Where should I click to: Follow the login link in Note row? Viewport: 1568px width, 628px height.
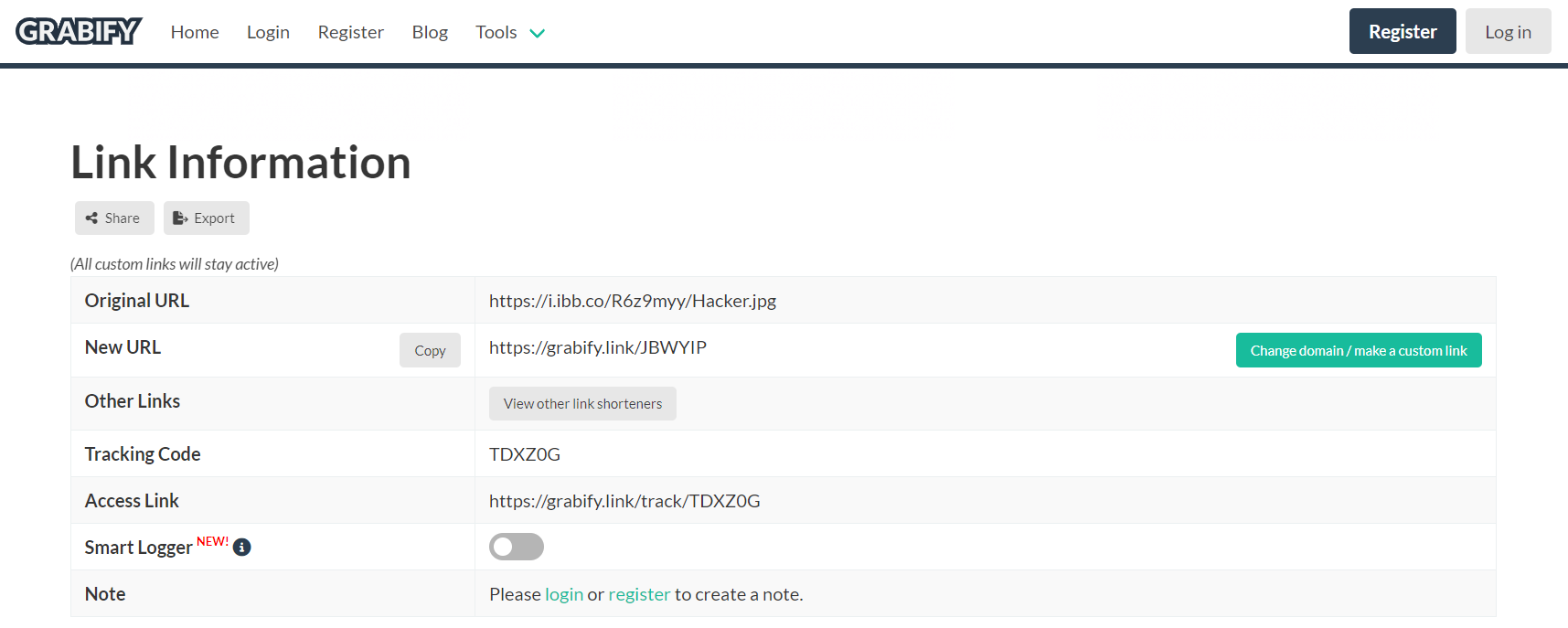[564, 594]
